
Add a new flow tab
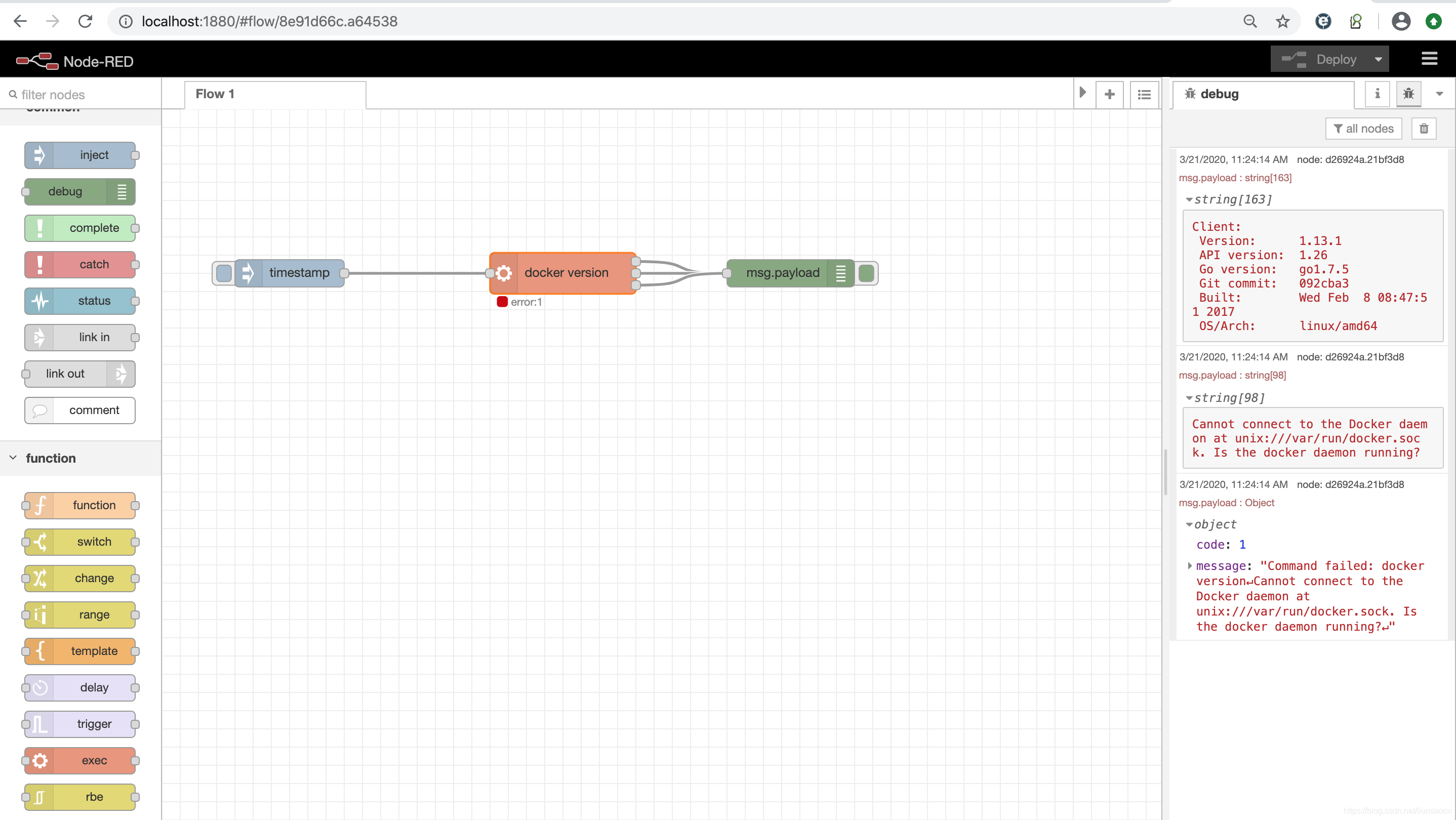coord(1110,94)
